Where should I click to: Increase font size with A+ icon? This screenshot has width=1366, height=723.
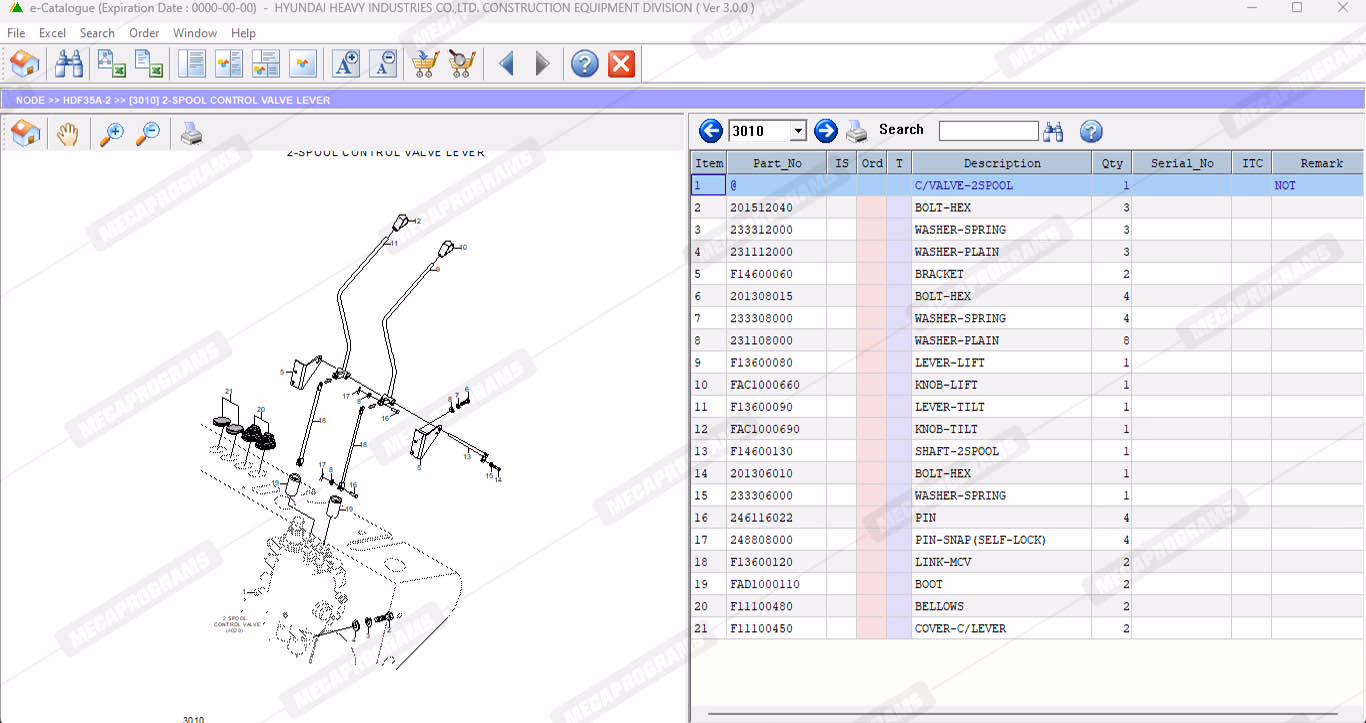pyautogui.click(x=346, y=65)
